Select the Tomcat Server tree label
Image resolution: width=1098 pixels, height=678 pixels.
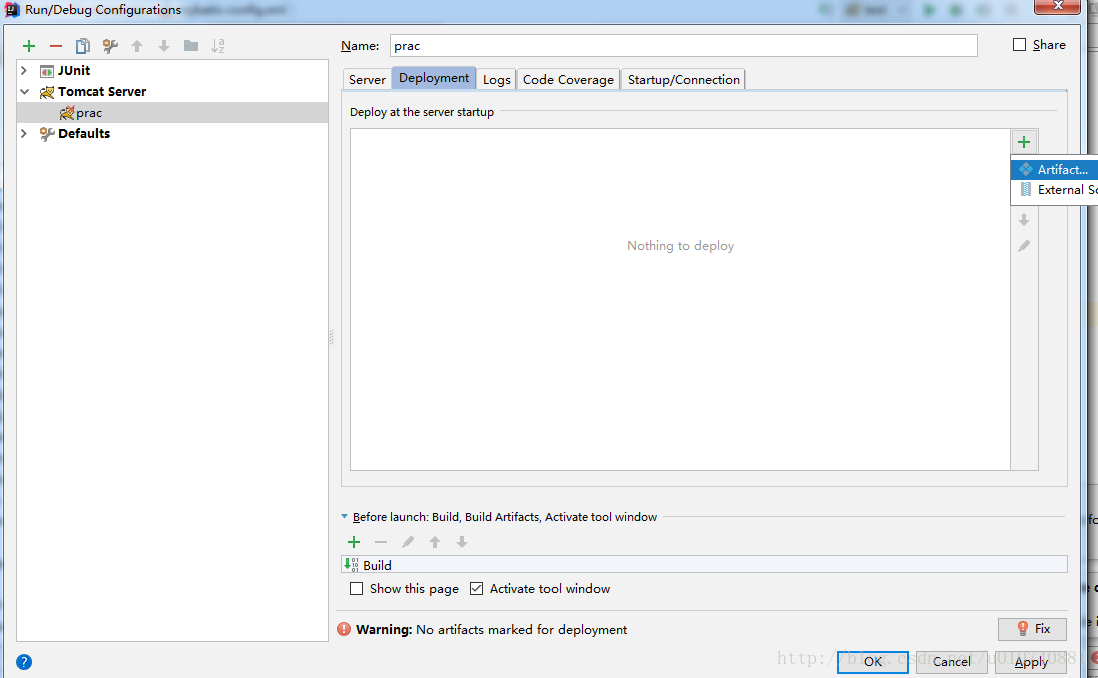(x=102, y=92)
